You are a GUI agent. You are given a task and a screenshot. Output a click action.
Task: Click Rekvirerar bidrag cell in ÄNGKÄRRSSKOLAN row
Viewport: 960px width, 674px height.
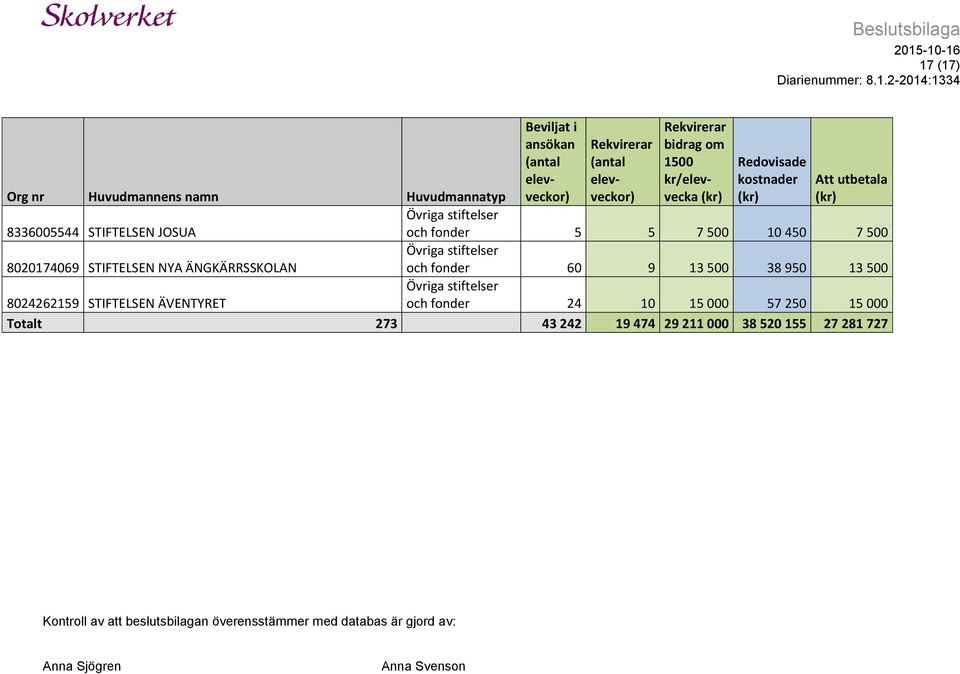[x=696, y=259]
